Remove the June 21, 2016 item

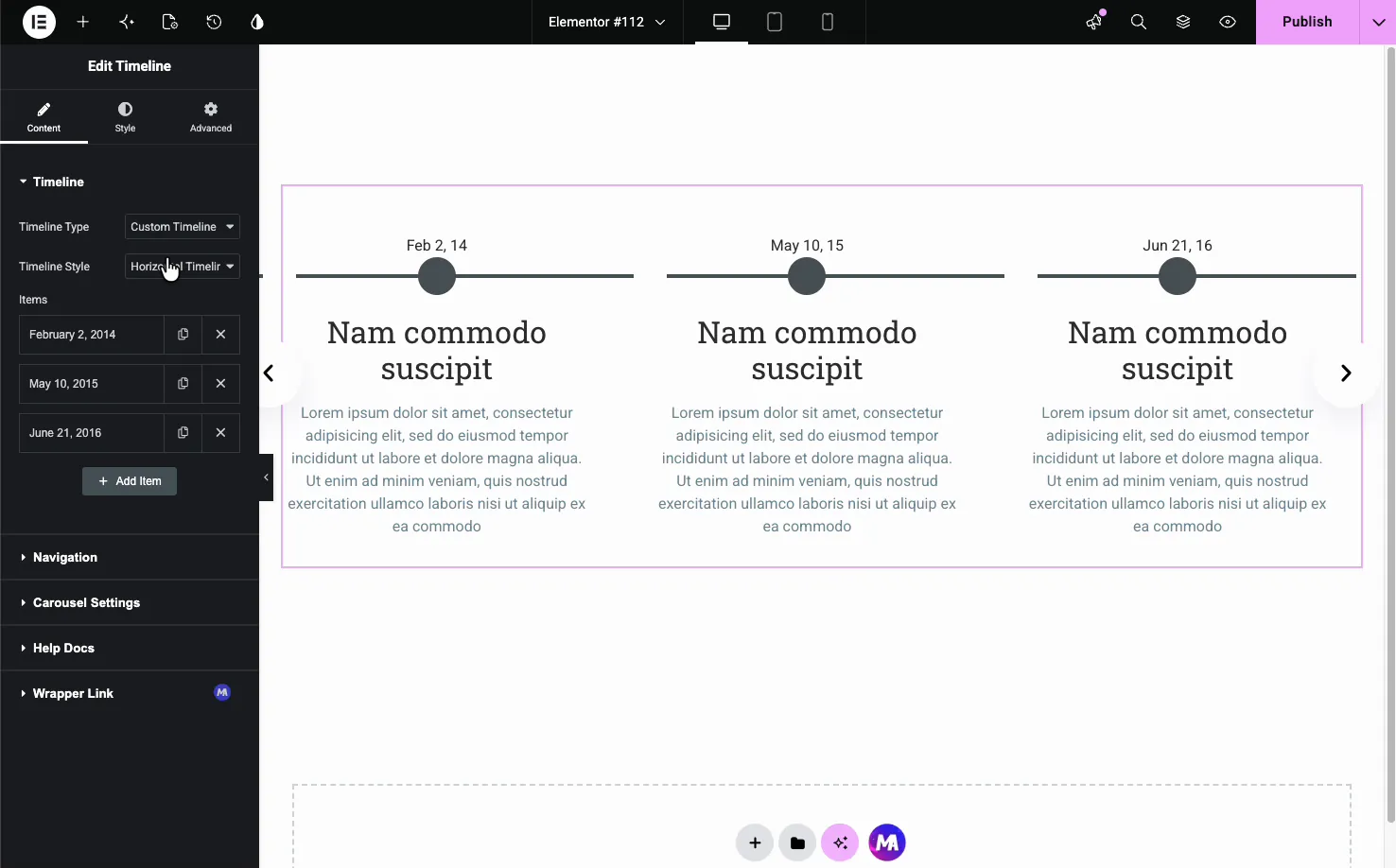pyautogui.click(x=220, y=433)
